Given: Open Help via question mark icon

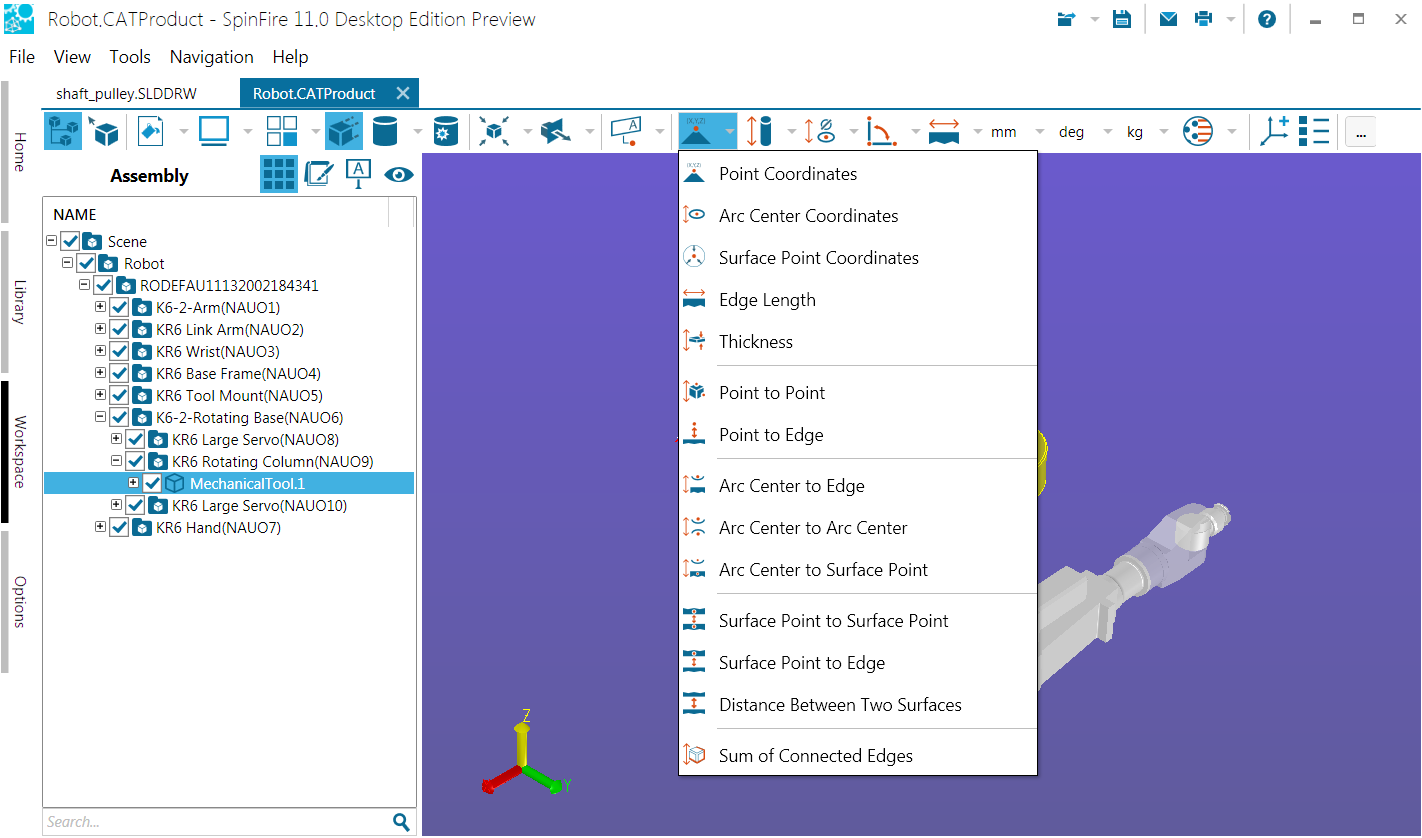Looking at the screenshot, I should (1266, 19).
